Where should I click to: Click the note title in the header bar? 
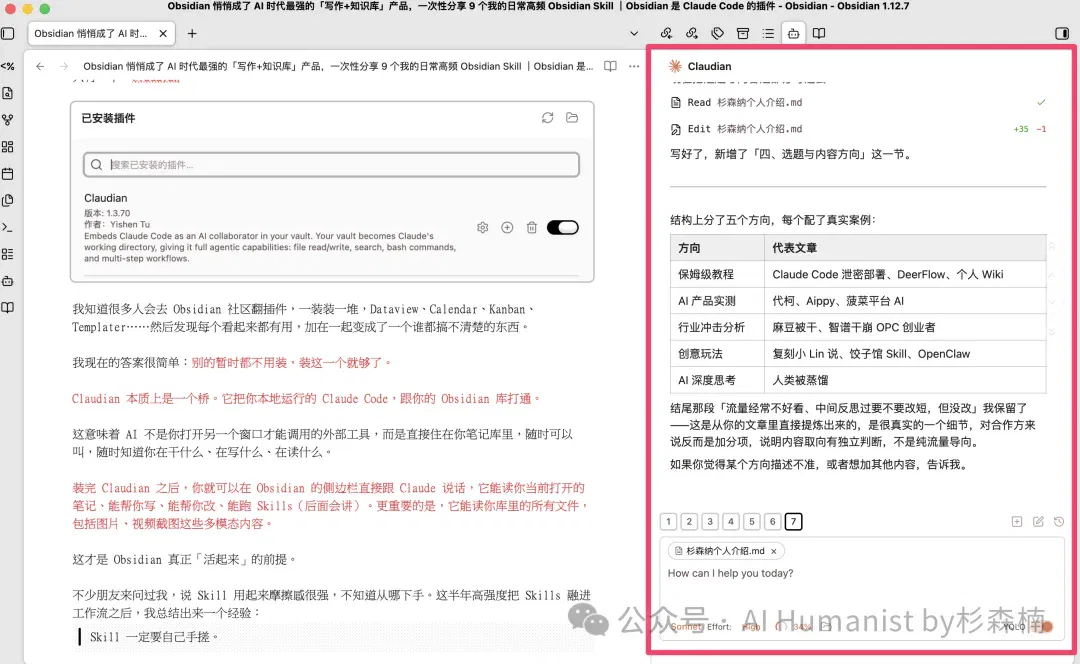(x=338, y=66)
